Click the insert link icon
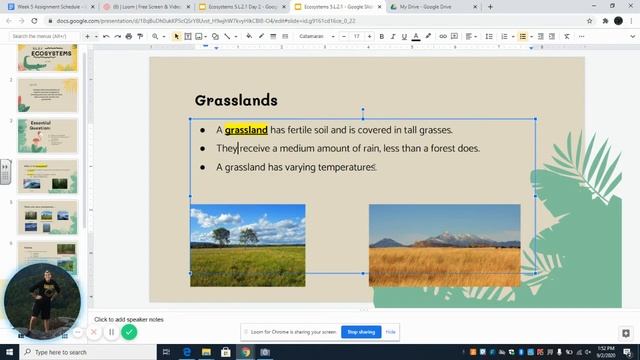Image resolution: width=640 pixels, height=360 pixels. click(442, 36)
